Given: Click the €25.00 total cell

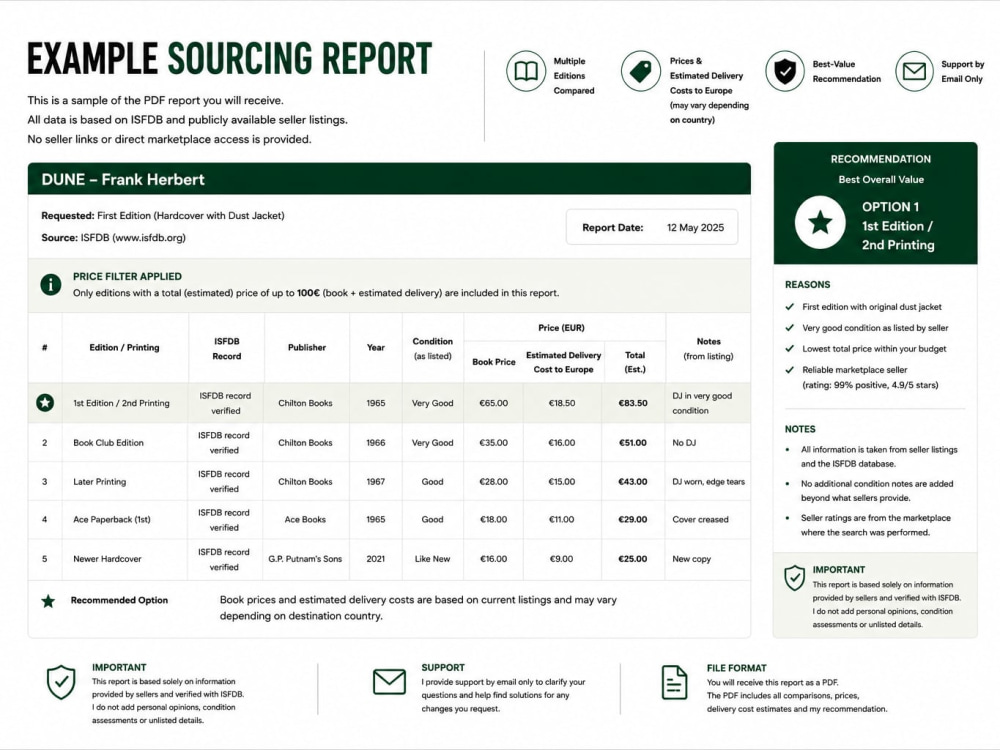Looking at the screenshot, I should click(633, 559).
